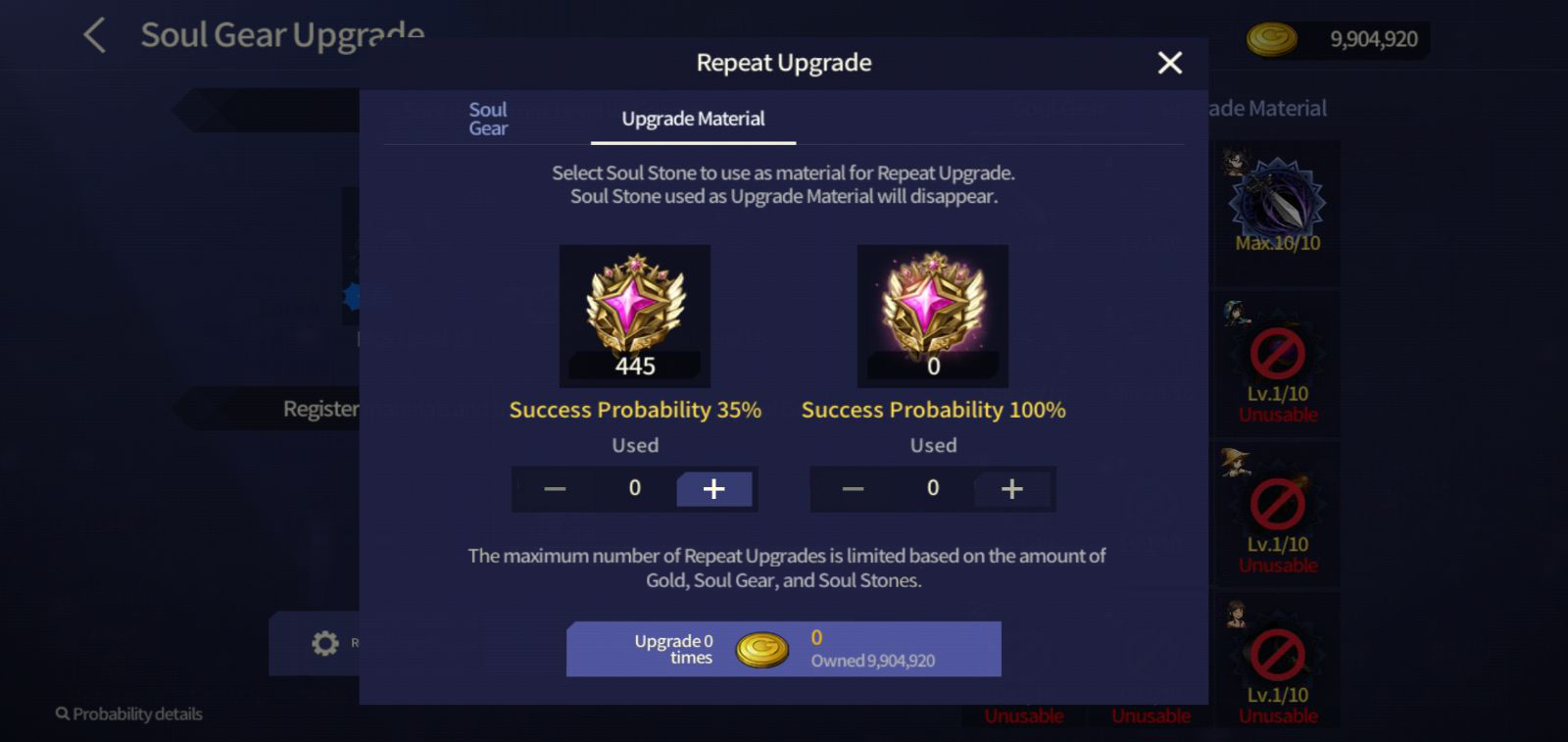Increase 100% Soul Stone used count

1012,488
